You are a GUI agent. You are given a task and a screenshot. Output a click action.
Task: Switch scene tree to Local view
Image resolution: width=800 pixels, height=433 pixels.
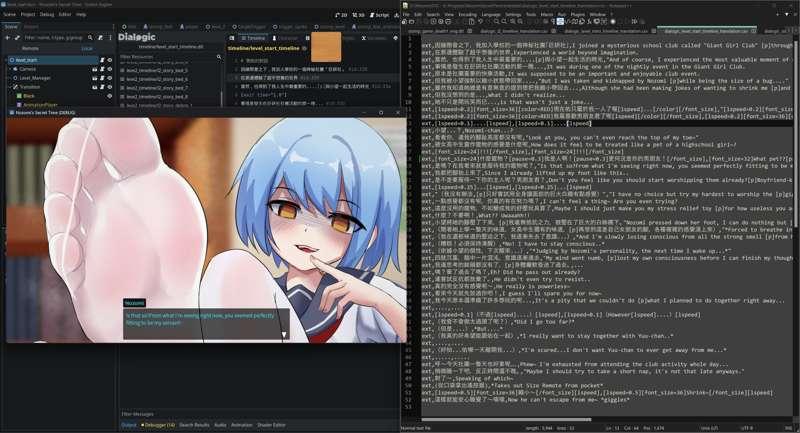[x=87, y=48]
